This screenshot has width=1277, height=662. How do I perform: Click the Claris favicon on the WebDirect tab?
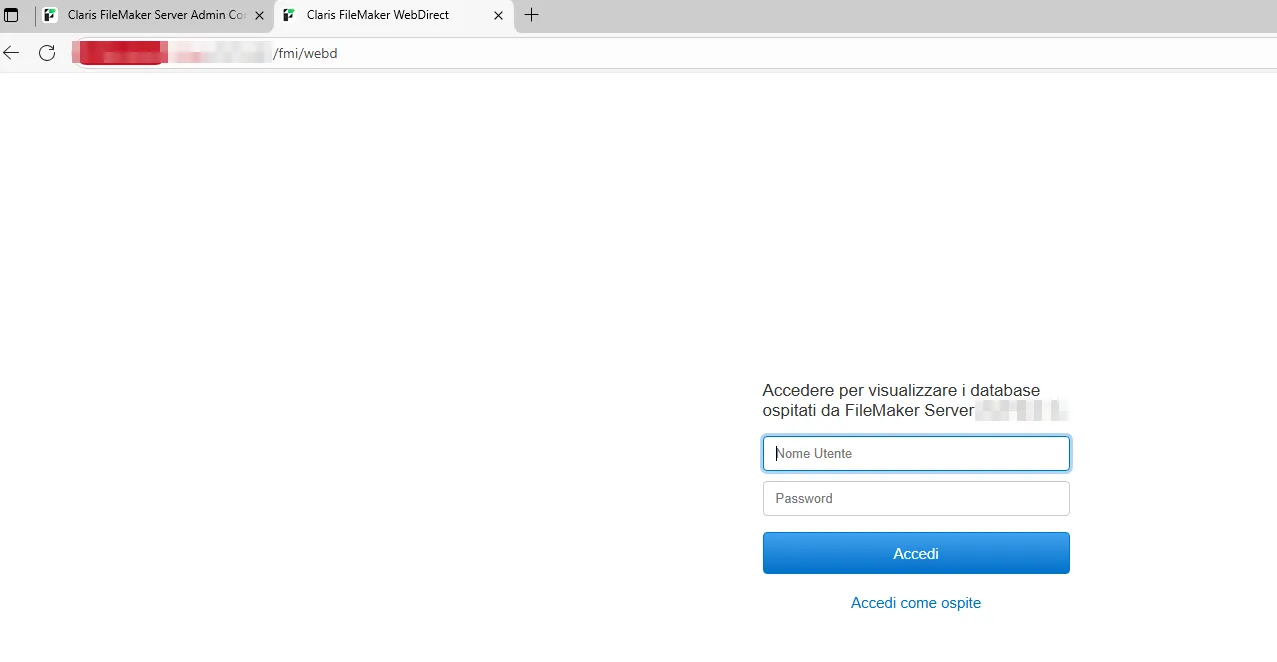[x=288, y=15]
